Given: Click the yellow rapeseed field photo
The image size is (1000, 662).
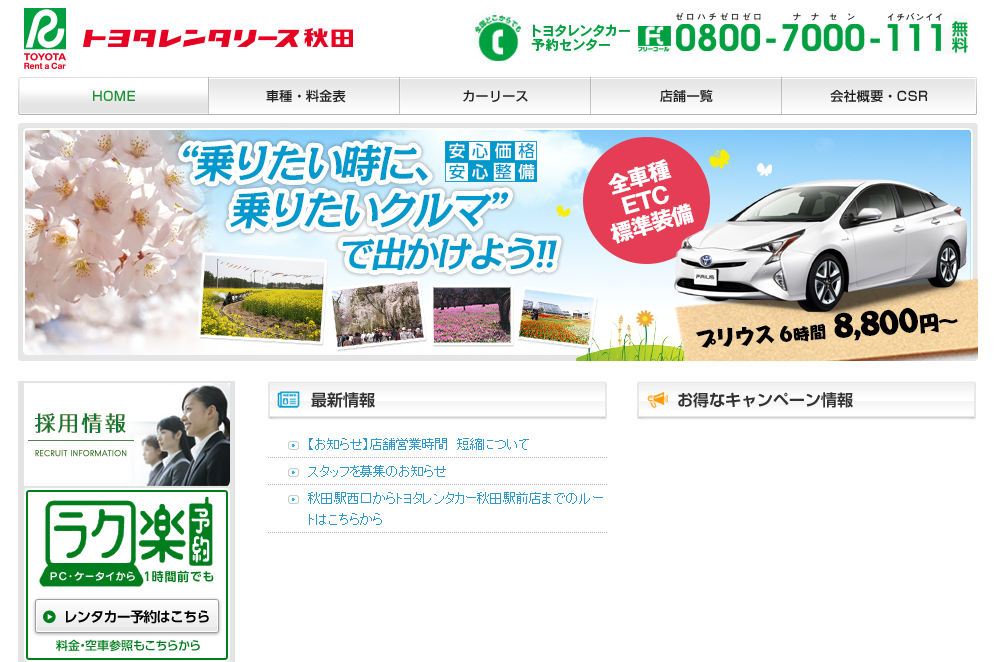Looking at the screenshot, I should (x=262, y=298).
